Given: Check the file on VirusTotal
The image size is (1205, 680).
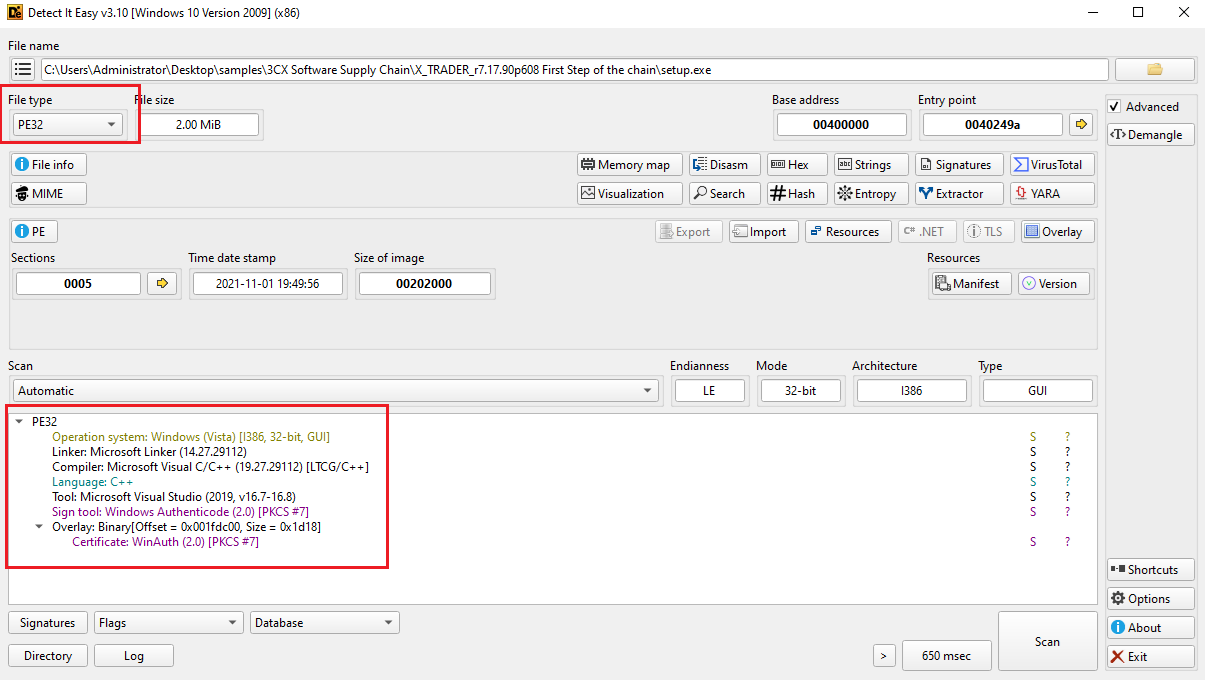Looking at the screenshot, I should coord(1052,165).
